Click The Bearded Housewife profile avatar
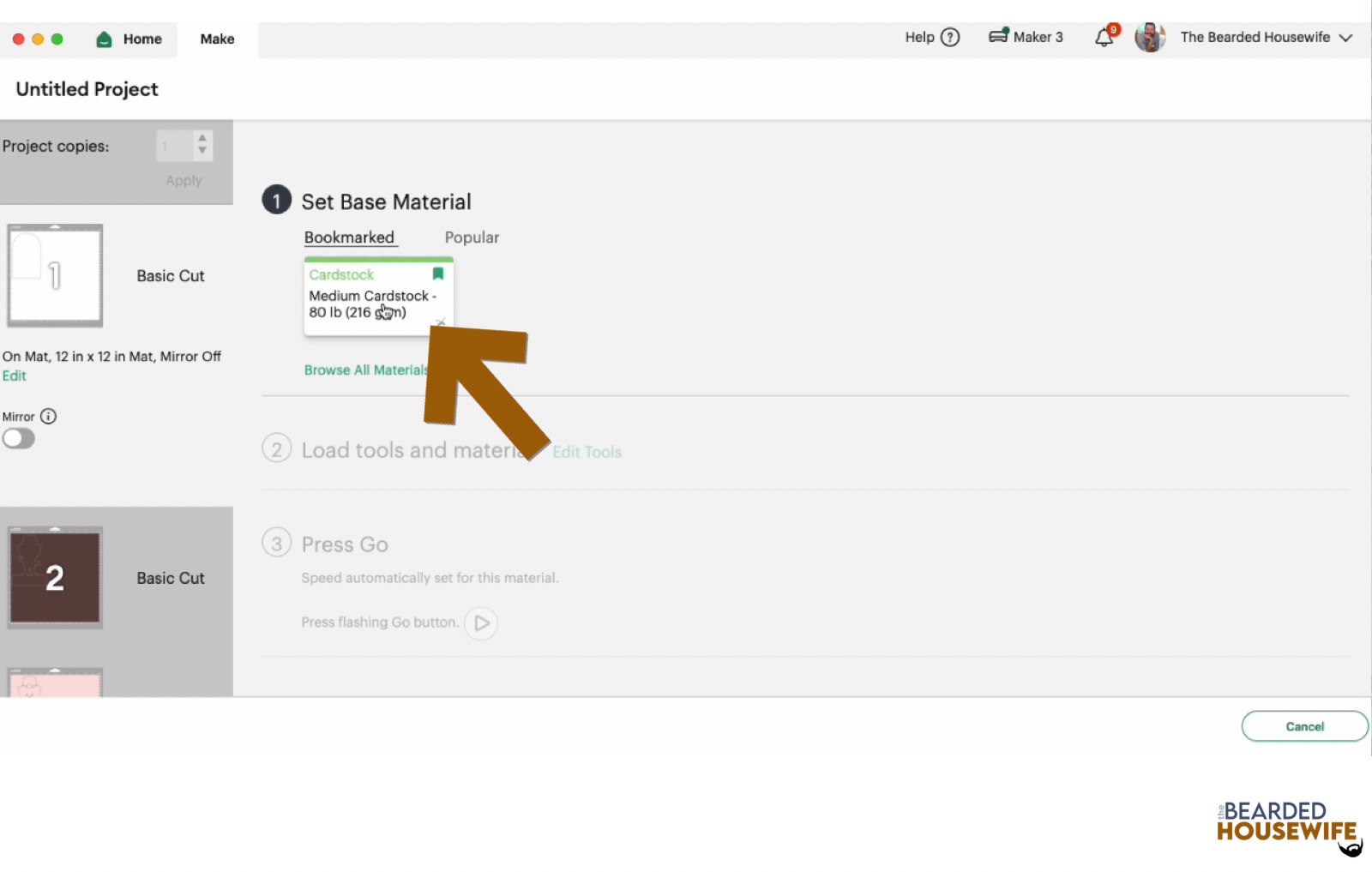 tap(1149, 37)
